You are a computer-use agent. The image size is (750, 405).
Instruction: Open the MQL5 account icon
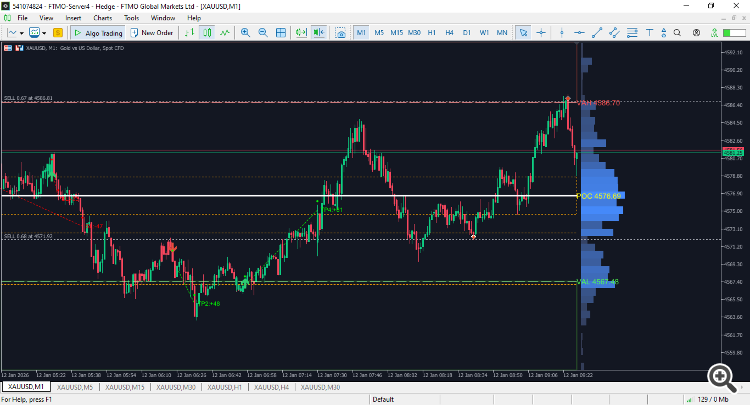[x=696, y=33]
